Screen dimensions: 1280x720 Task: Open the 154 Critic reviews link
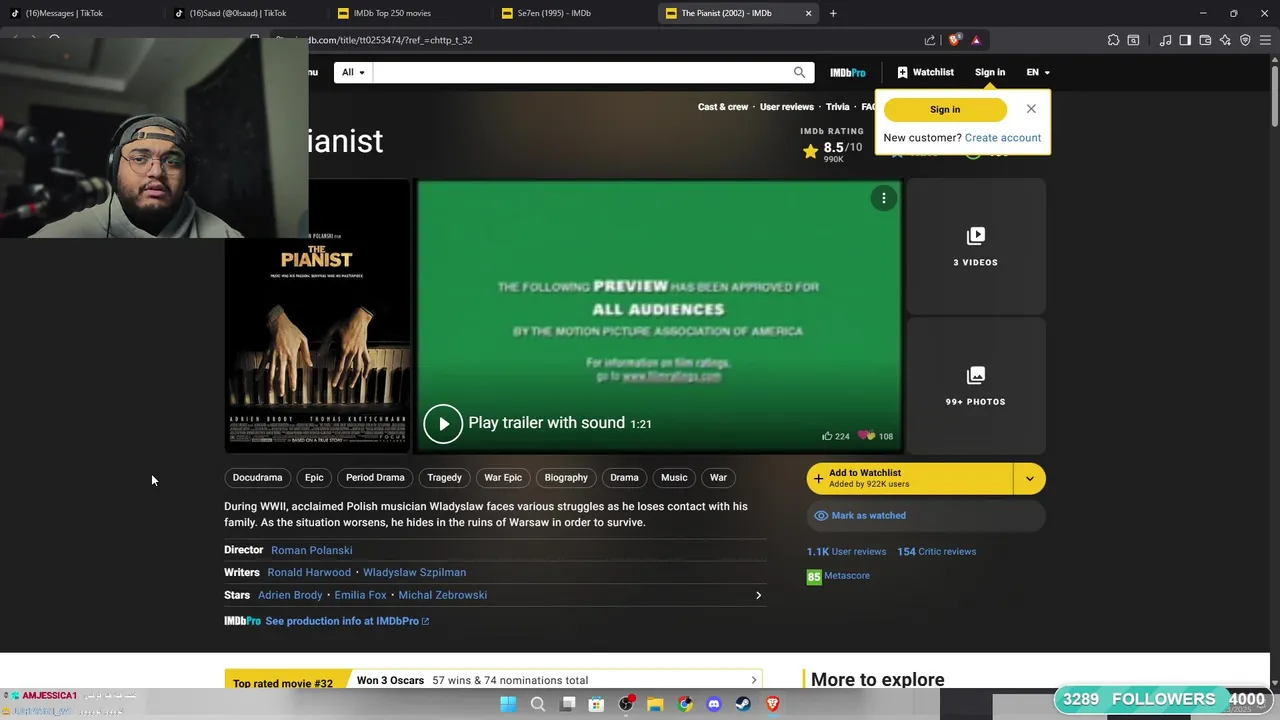tap(936, 551)
